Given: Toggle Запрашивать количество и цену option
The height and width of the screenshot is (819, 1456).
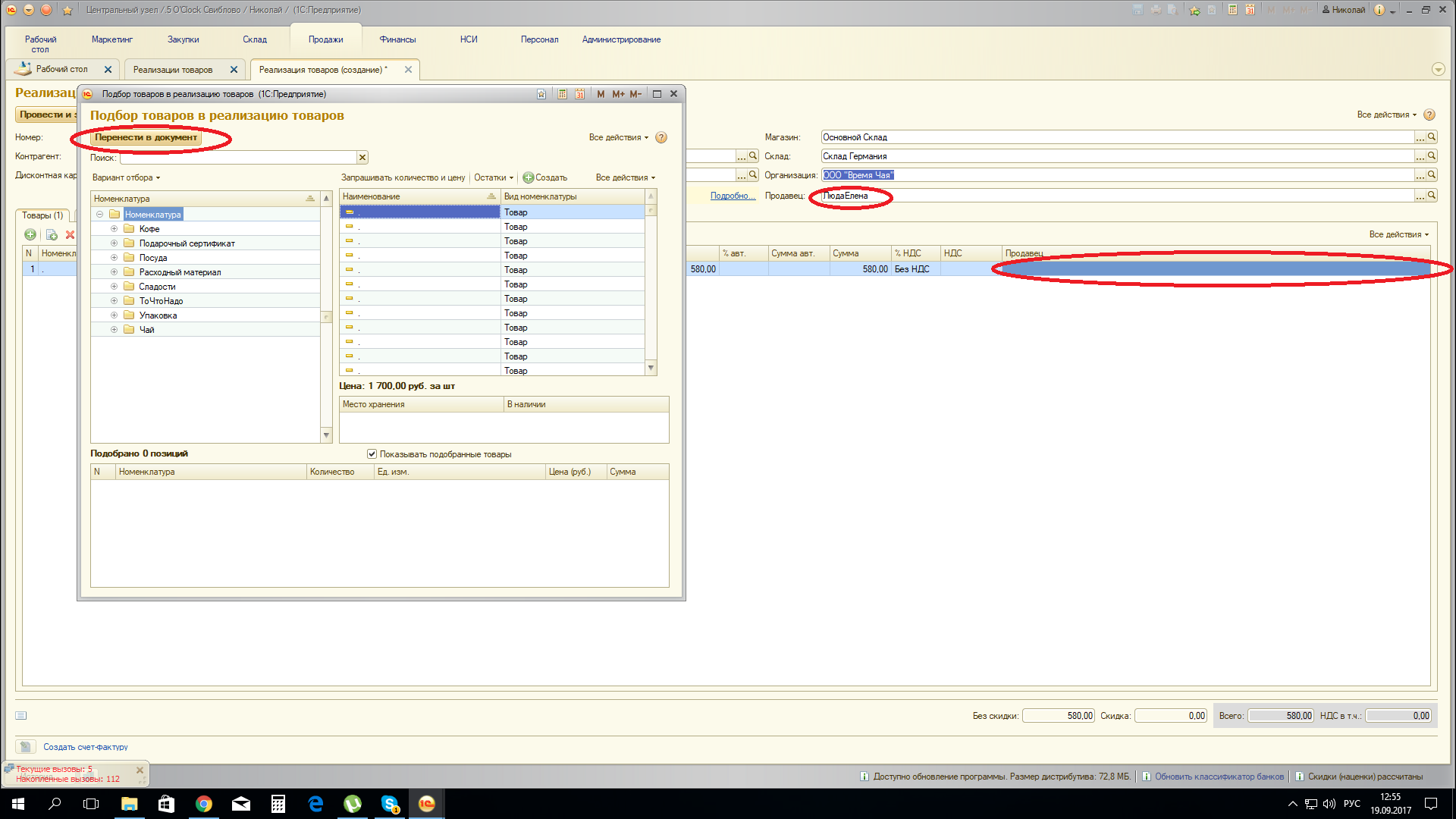Looking at the screenshot, I should (403, 177).
